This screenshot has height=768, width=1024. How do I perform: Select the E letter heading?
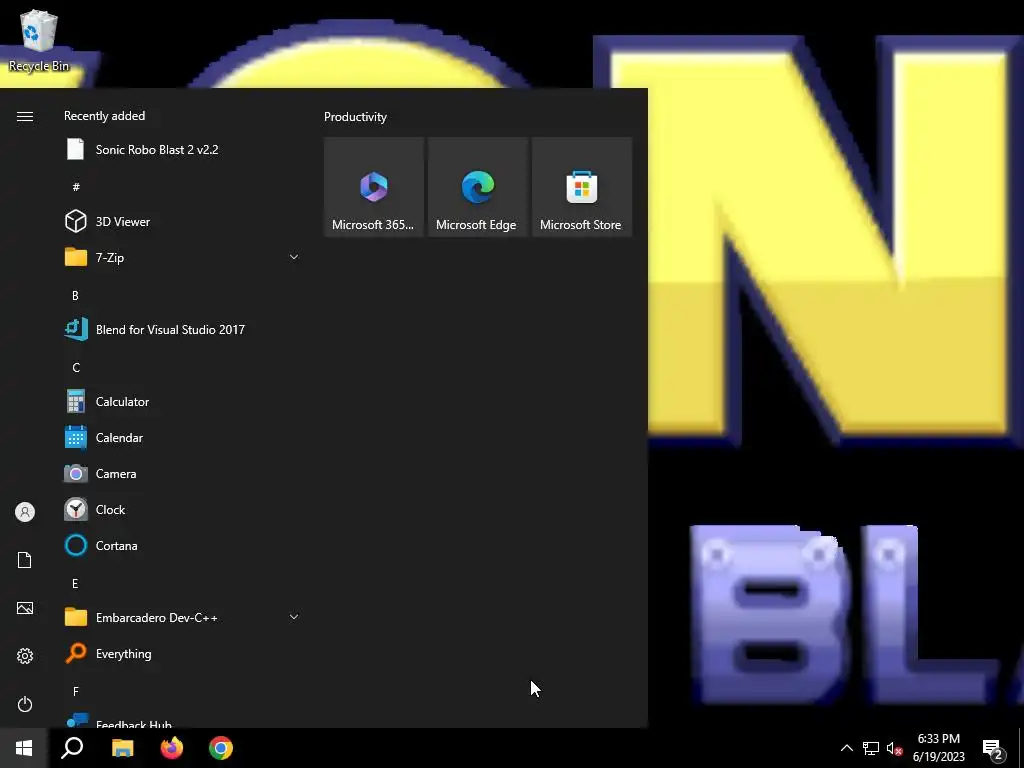coord(75,584)
